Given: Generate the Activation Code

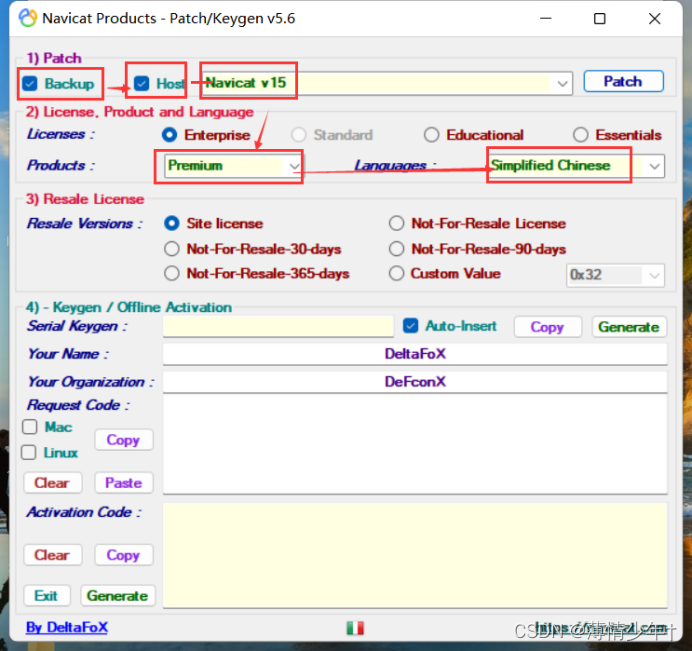Looking at the screenshot, I should click(x=118, y=596).
